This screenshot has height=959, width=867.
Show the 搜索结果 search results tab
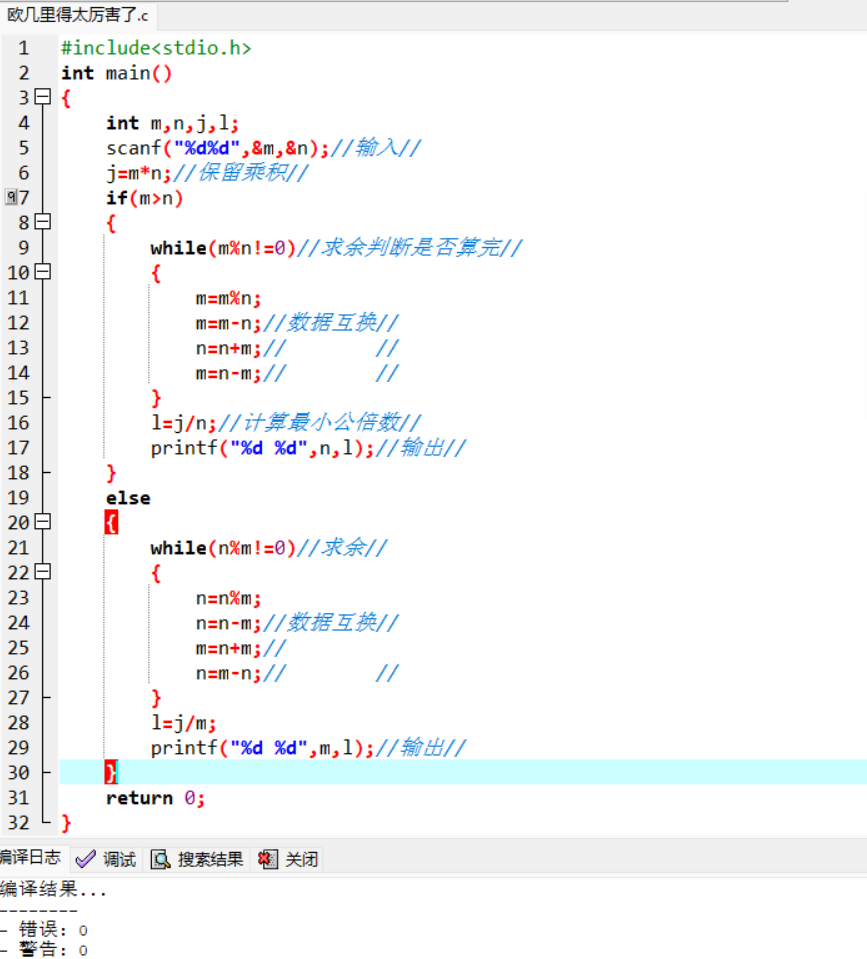(197, 859)
